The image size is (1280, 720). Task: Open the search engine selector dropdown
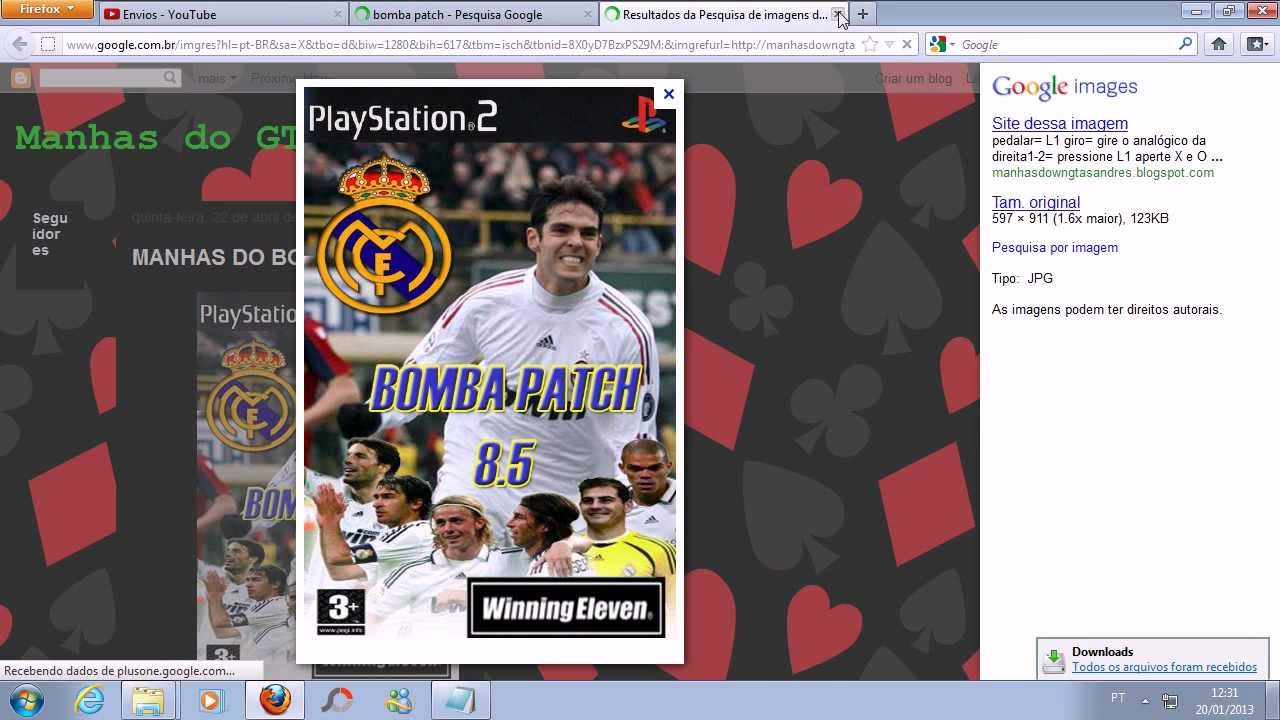(942, 44)
